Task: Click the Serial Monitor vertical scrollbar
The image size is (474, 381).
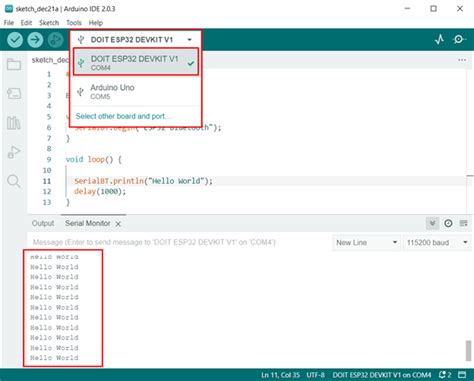Action: pos(468,351)
